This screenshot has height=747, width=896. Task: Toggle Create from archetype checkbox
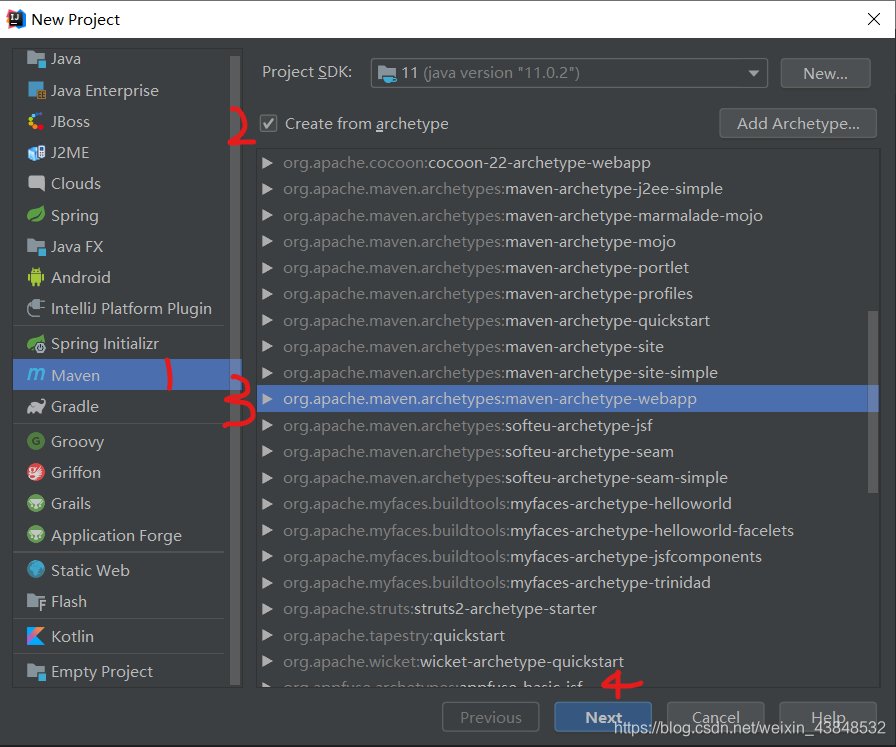coord(269,123)
